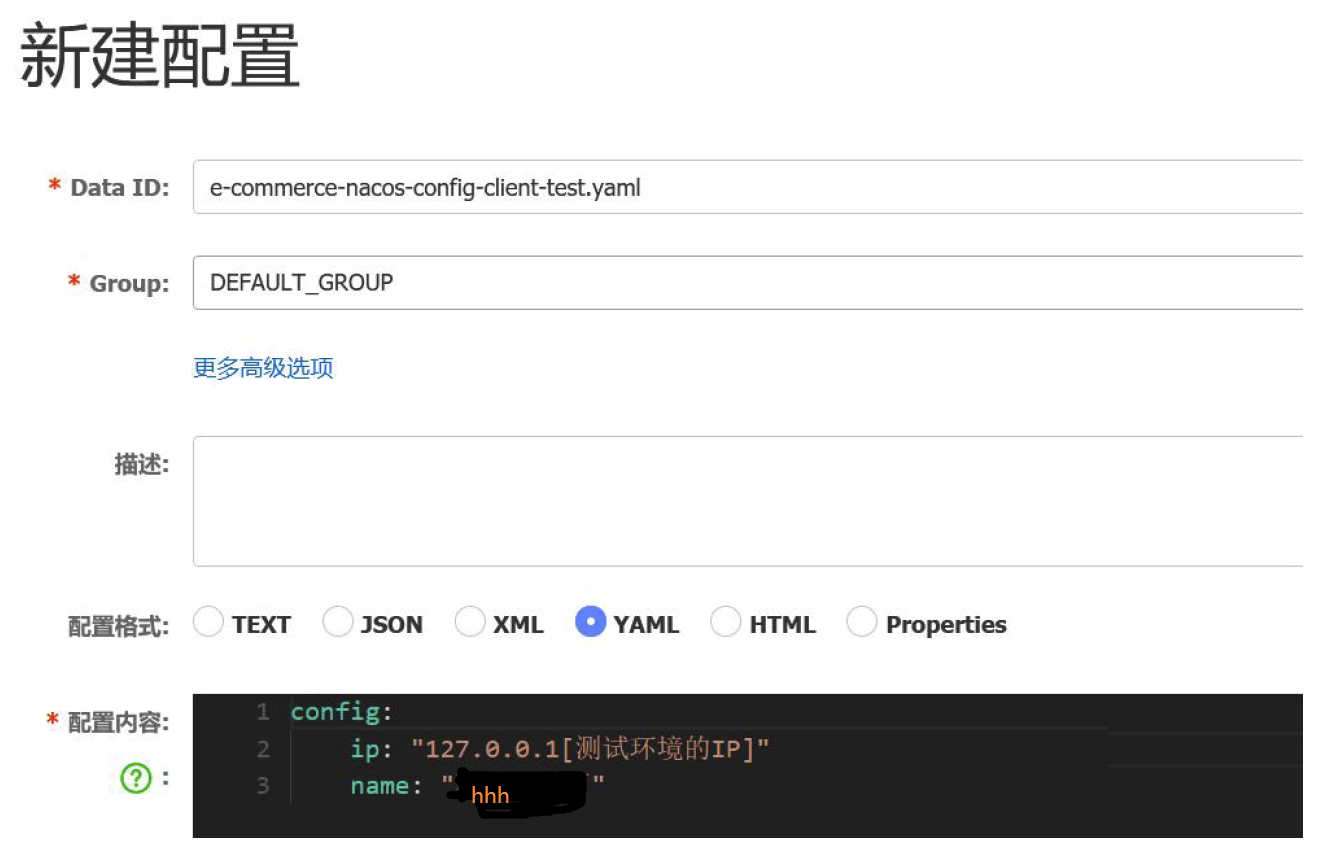Select the JSON format radio button

[x=338, y=622]
